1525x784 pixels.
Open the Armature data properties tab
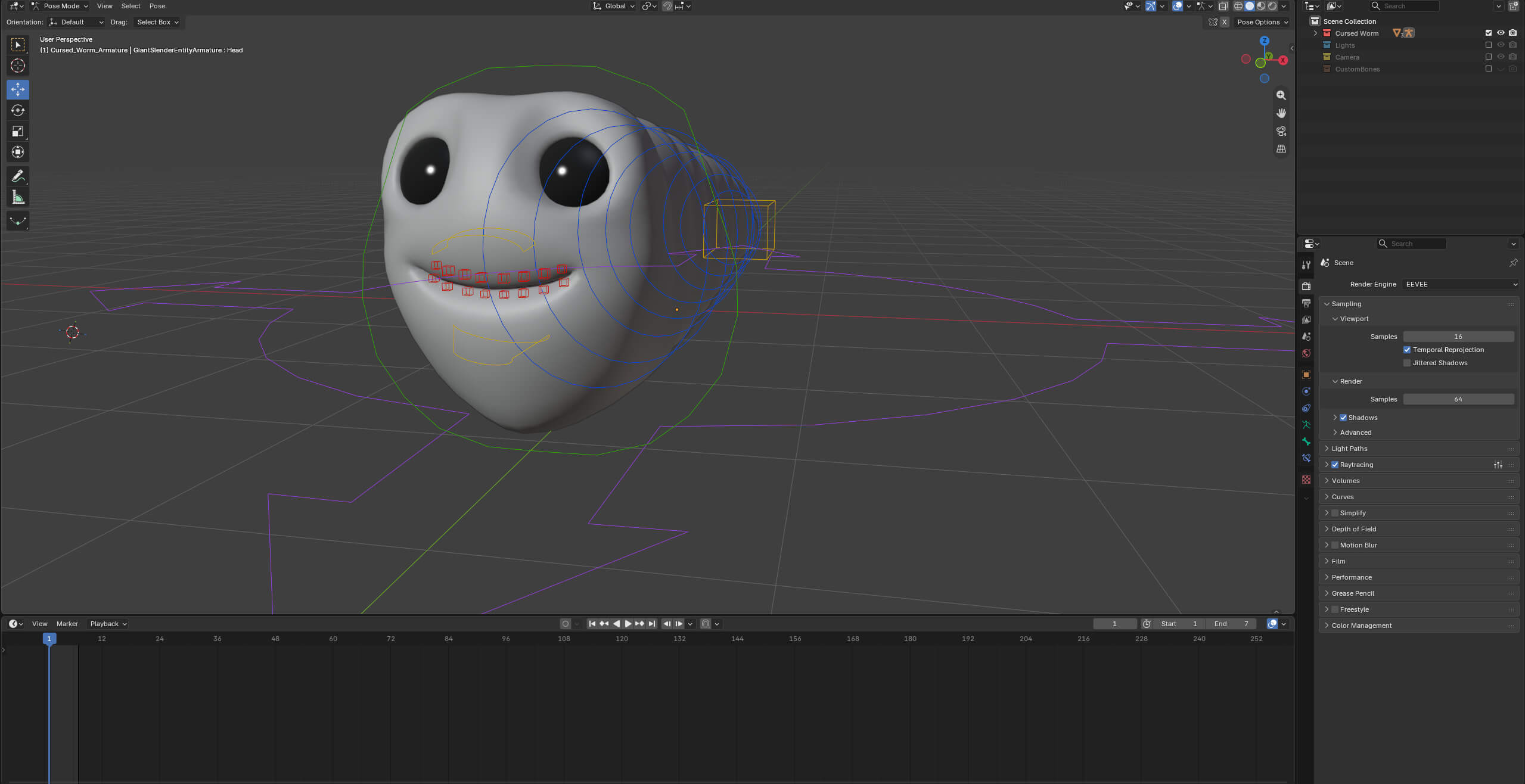point(1306,425)
